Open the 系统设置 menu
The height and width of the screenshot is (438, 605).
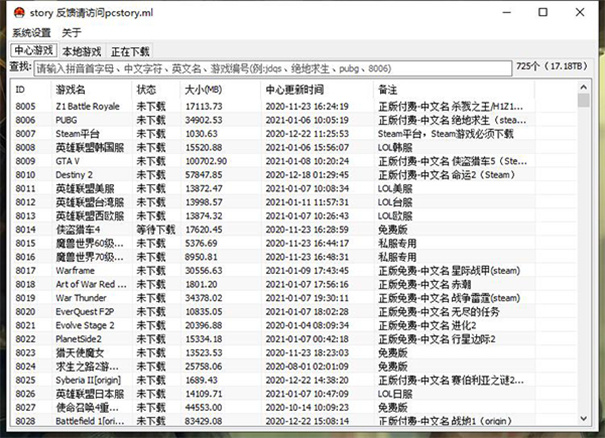pyautogui.click(x=31, y=33)
